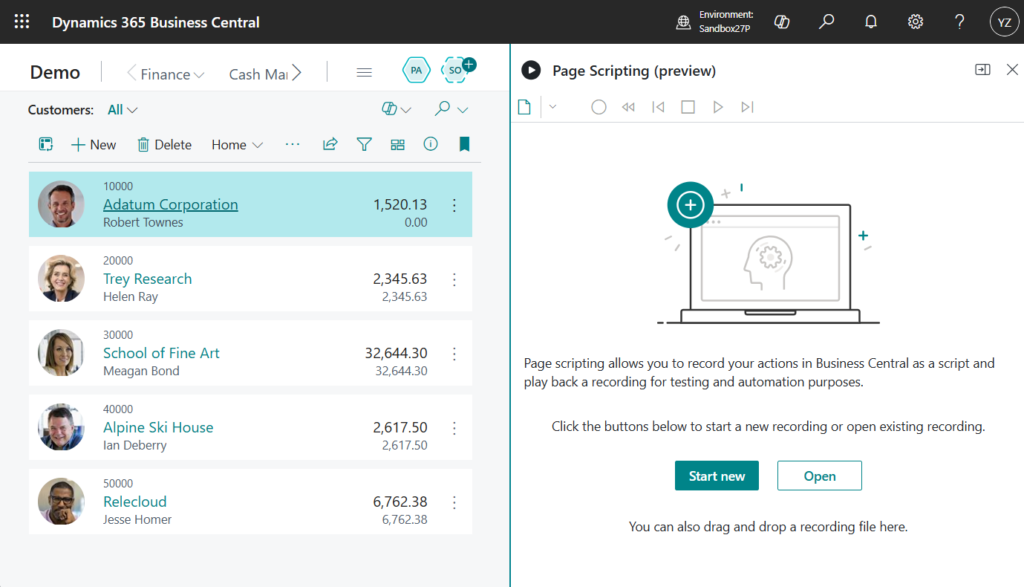This screenshot has width=1024, height=587.
Task: Click the Start new button
Action: pos(716,476)
